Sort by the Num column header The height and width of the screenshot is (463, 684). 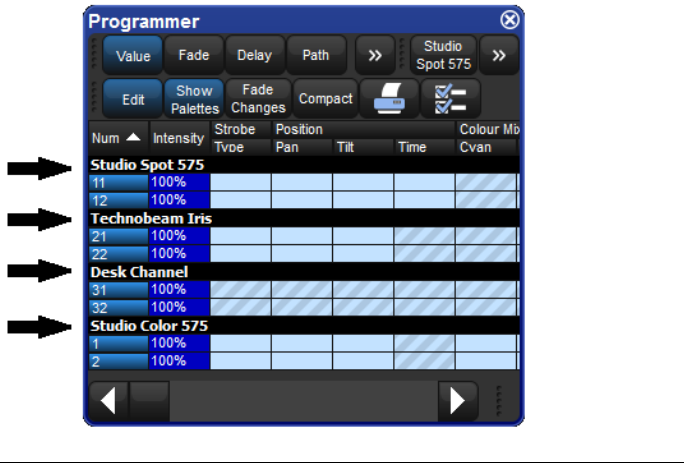(119, 138)
